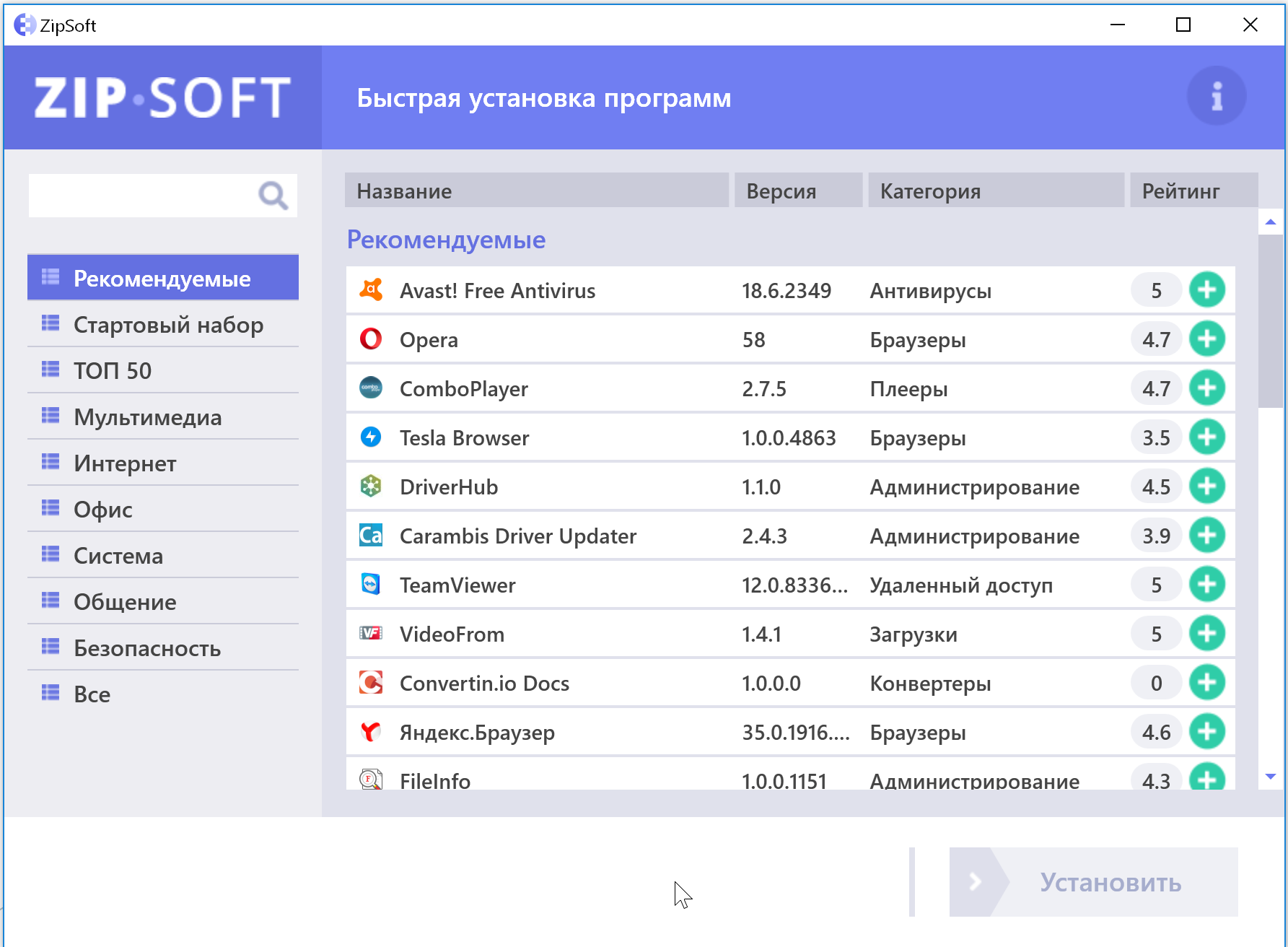Click the Яндекс.Браузер logo icon
Viewport: 1288px width, 947px height.
pos(371,732)
